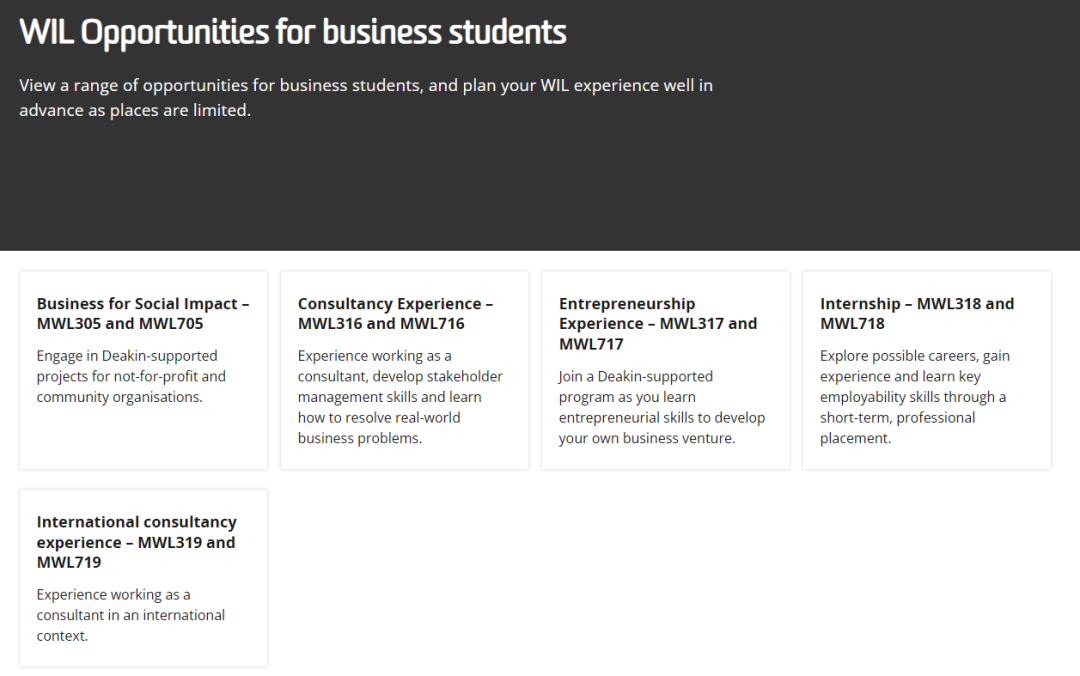
Task: Click blank space below Business for Social Impact description
Action: coord(143,440)
